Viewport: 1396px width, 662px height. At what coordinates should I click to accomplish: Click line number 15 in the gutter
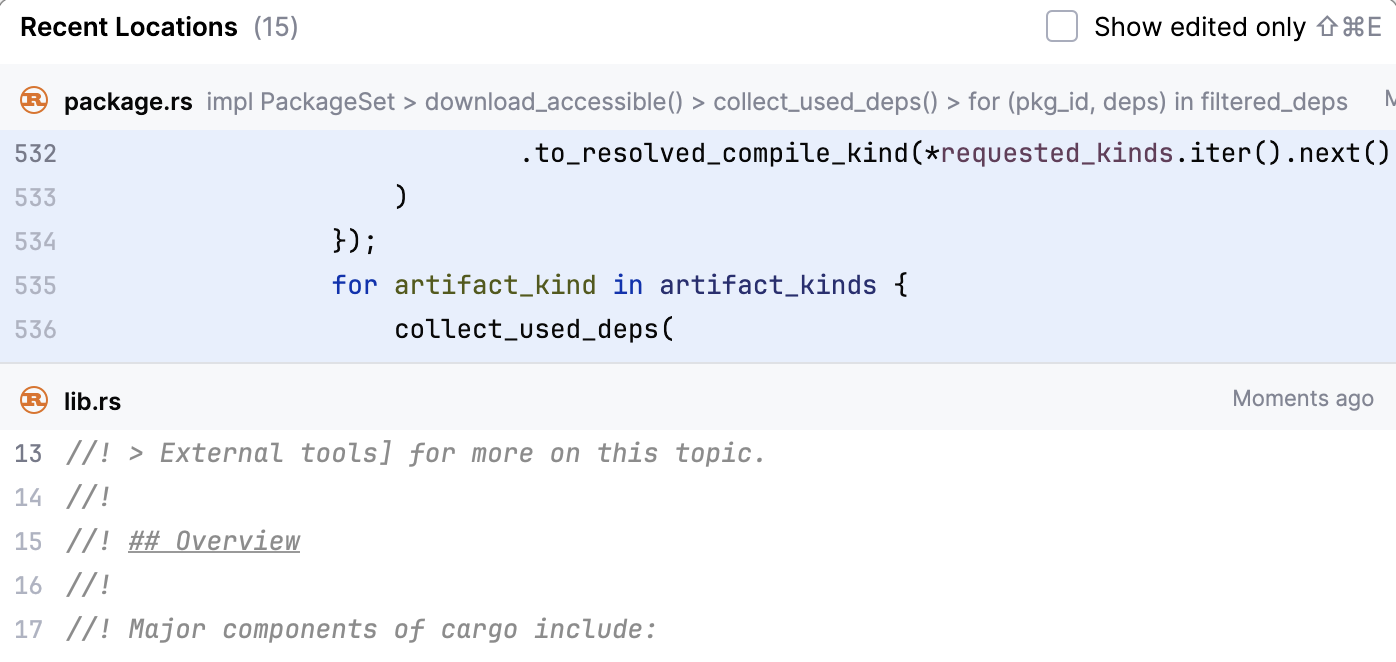(29, 542)
